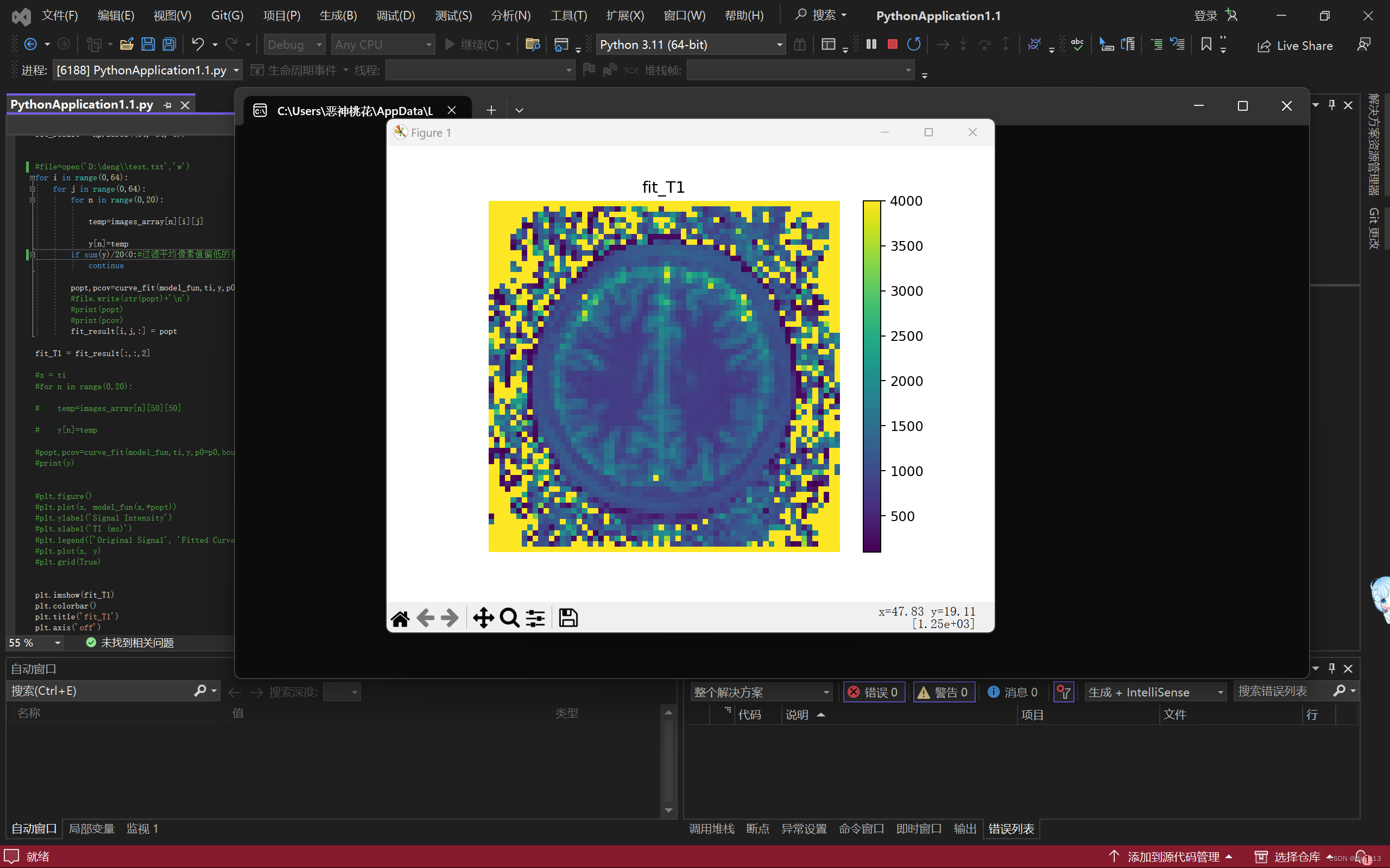Click the Save figure floppy icon
The image size is (1390, 868).
point(568,618)
